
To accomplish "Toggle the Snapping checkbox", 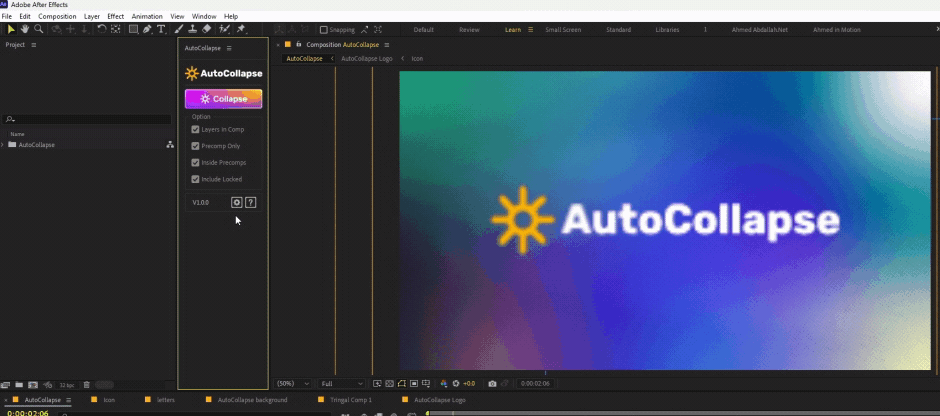I will pyautogui.click(x=324, y=29).
